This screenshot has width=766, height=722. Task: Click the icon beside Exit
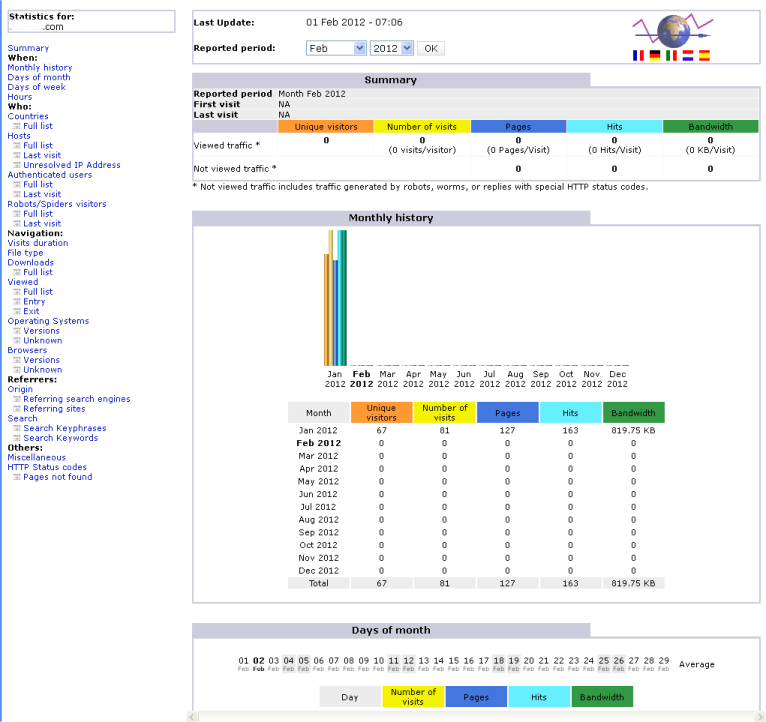click(x=17, y=312)
